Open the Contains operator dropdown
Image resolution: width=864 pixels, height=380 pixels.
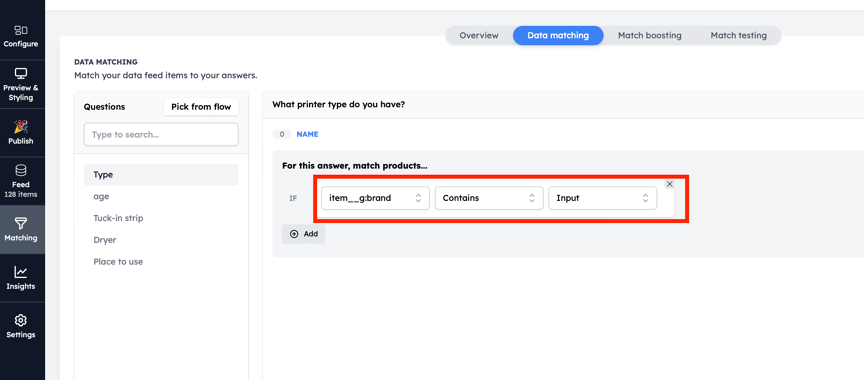[489, 198]
